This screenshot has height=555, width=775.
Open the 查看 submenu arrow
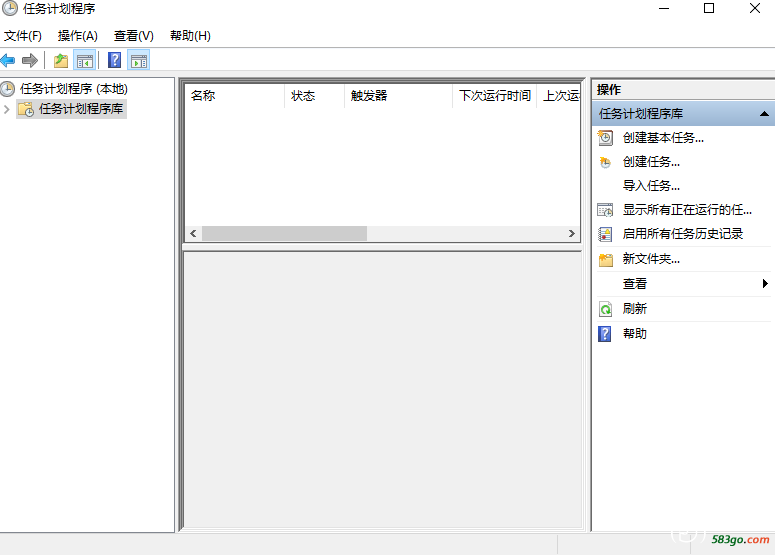tap(765, 284)
